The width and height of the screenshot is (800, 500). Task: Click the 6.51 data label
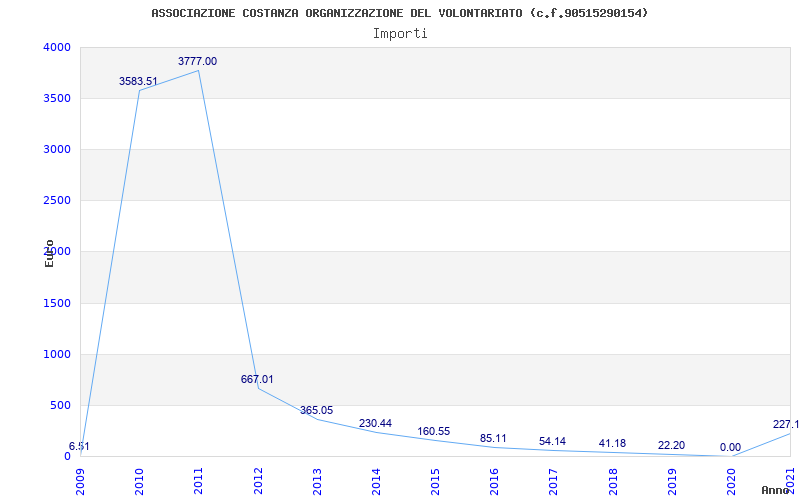tap(79, 447)
